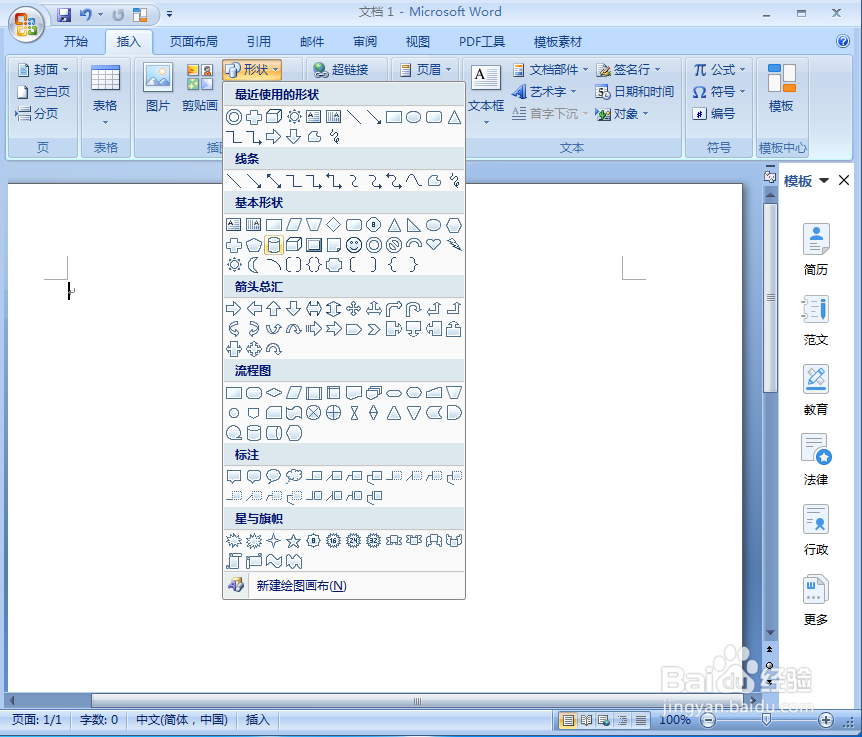Choose the vertical scroll shape
862x737 pixels.
point(234,561)
